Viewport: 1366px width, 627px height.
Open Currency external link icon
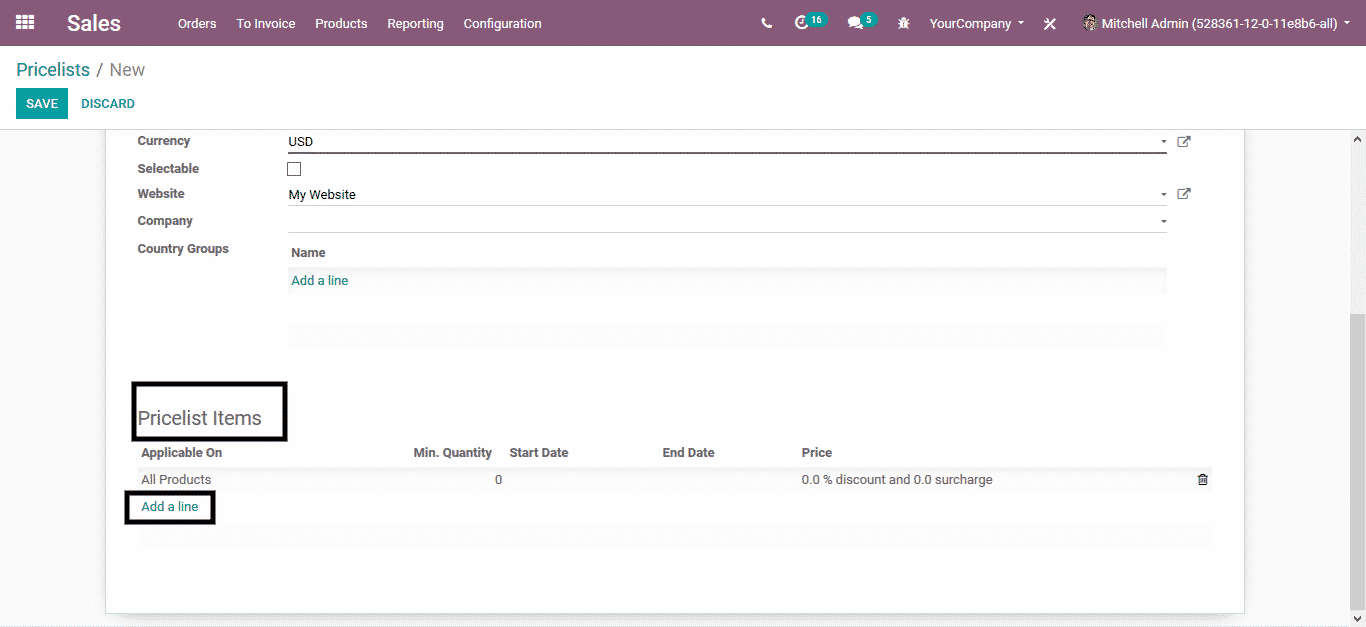1184,142
